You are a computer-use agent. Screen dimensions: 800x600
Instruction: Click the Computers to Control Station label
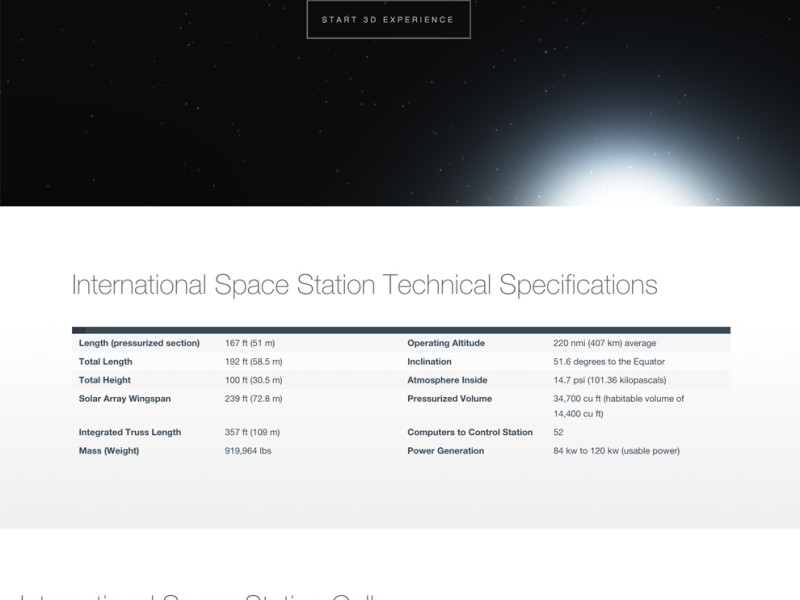(x=470, y=432)
